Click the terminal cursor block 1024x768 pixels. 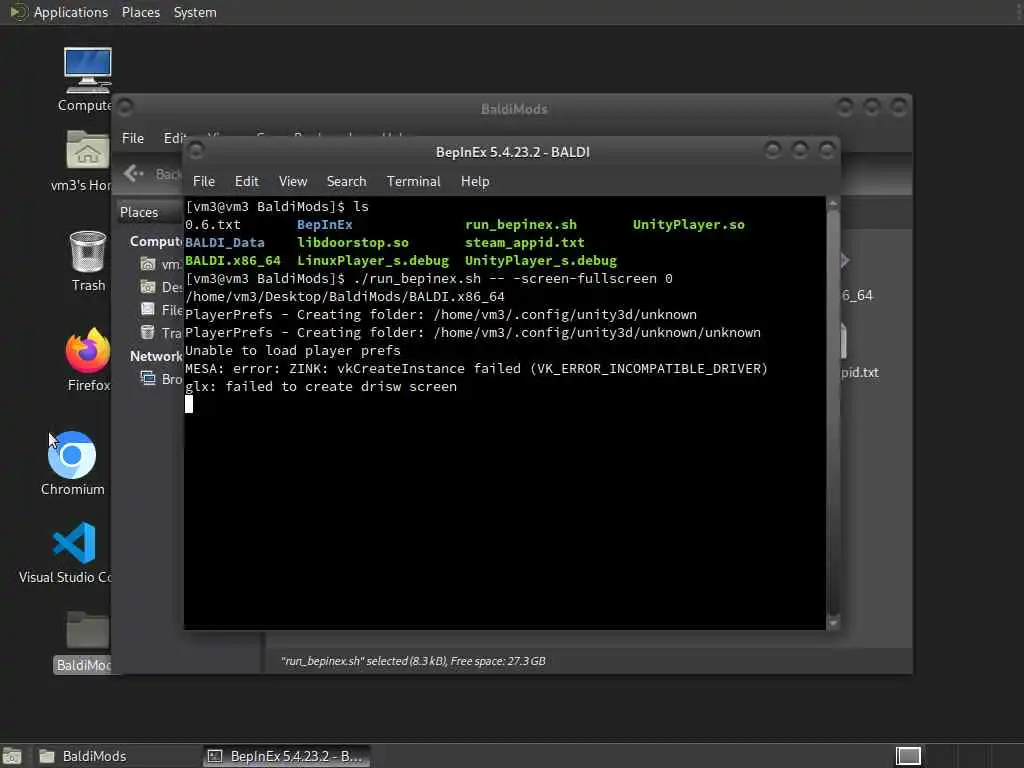point(189,404)
